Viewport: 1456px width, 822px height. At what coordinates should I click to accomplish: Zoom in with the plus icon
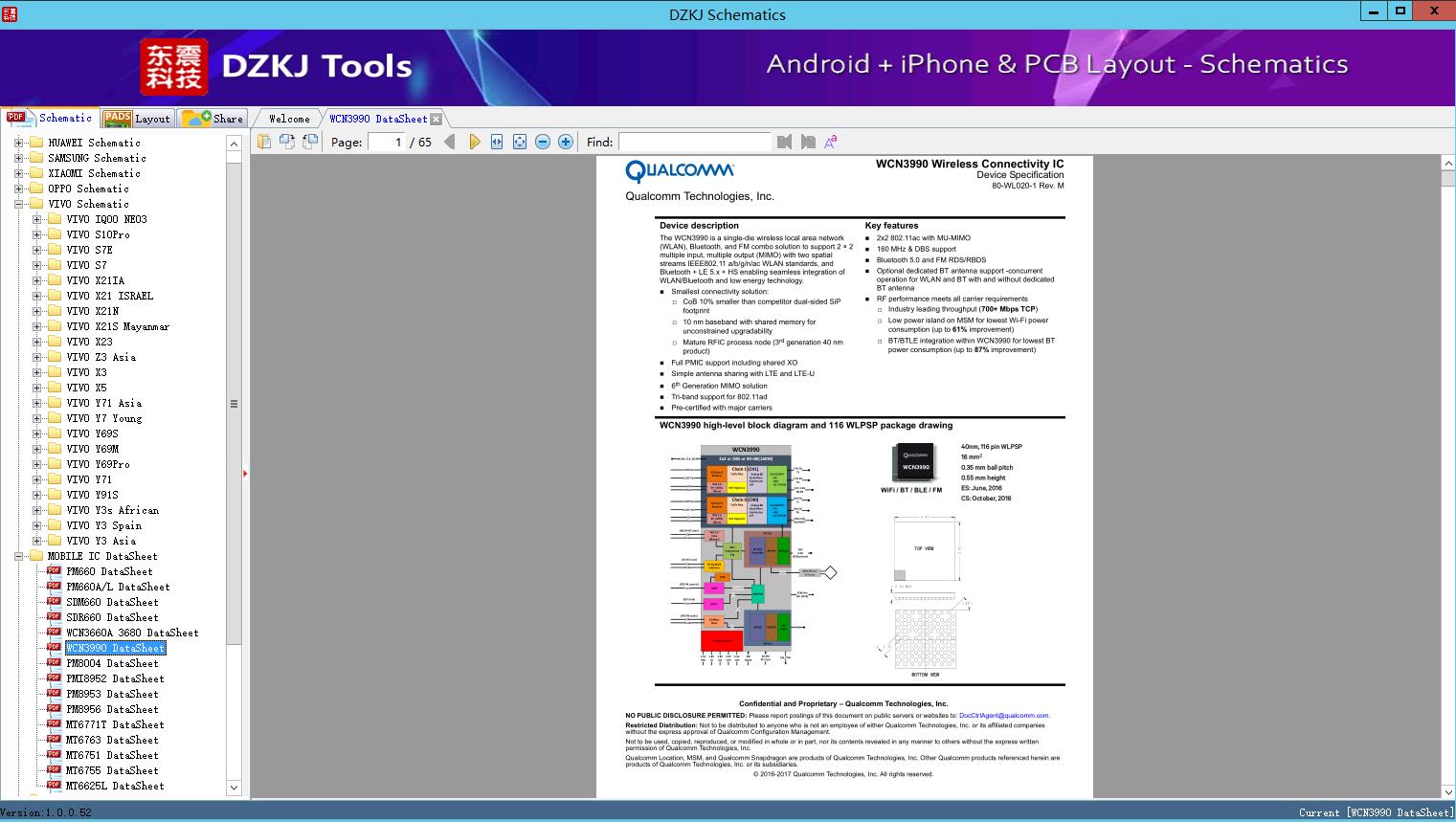[566, 142]
